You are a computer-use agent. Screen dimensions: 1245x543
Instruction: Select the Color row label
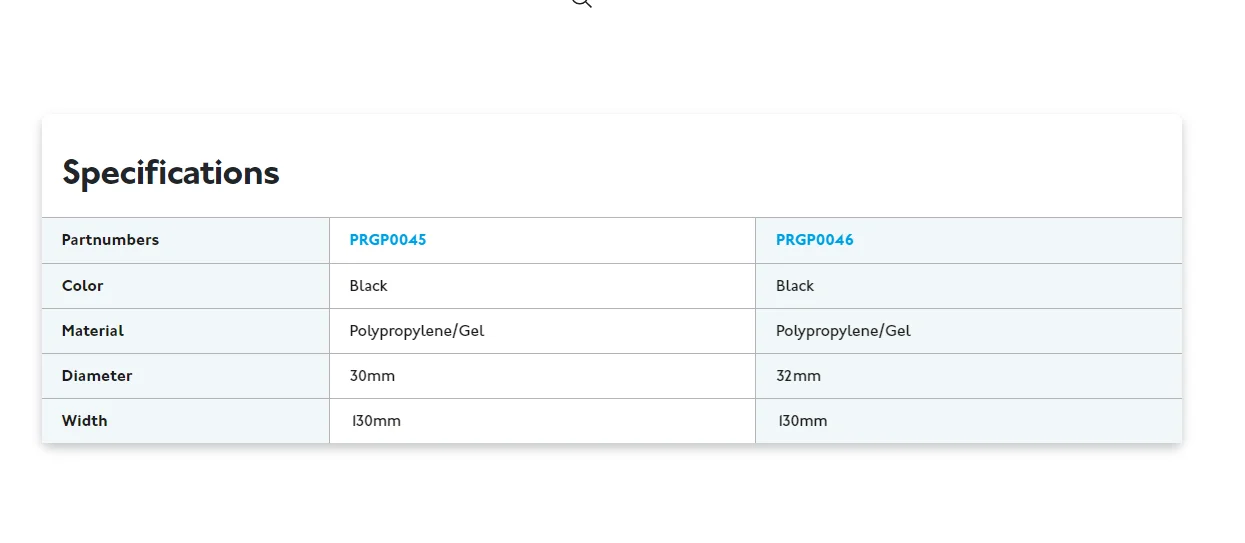(x=83, y=286)
